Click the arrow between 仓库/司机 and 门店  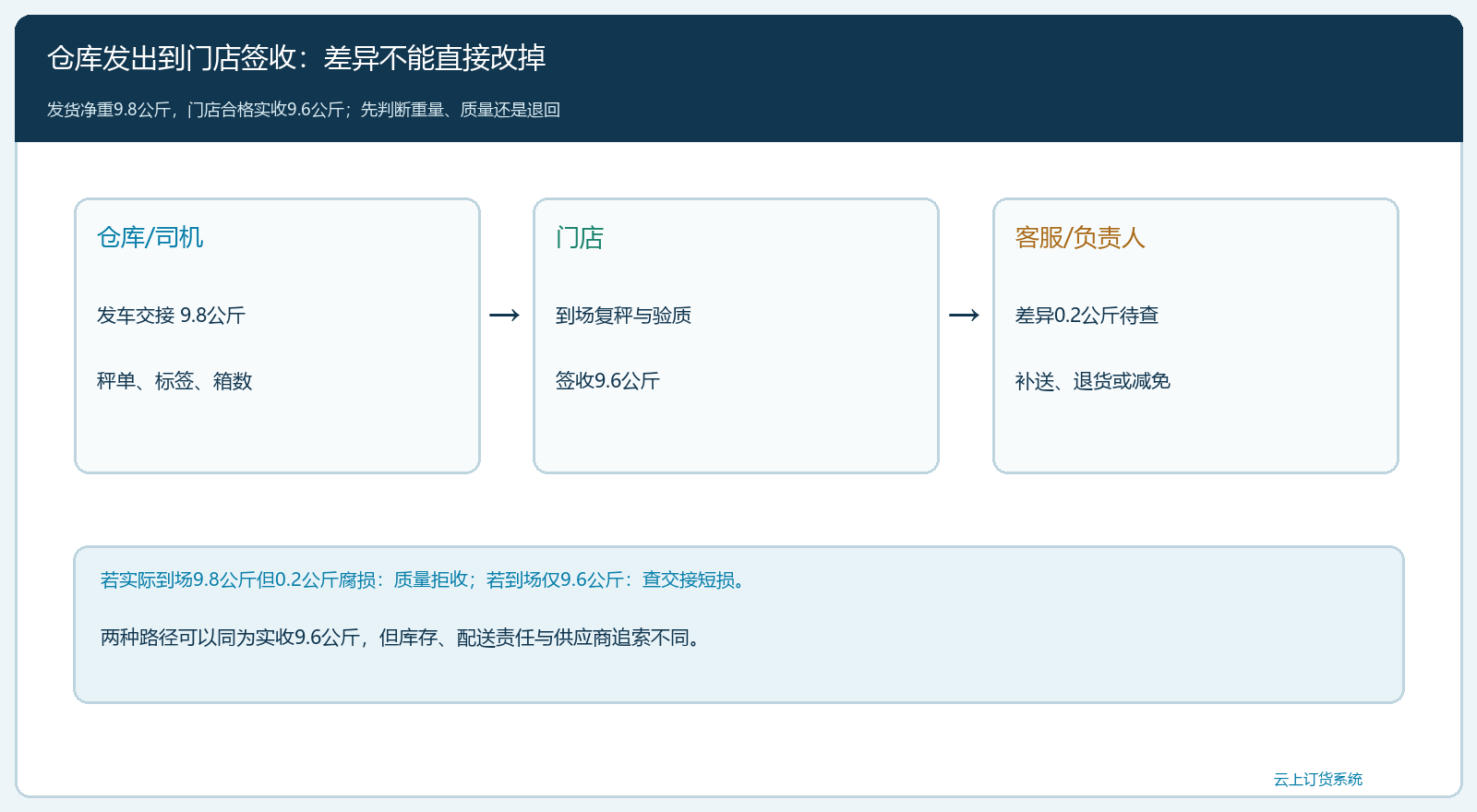point(504,316)
